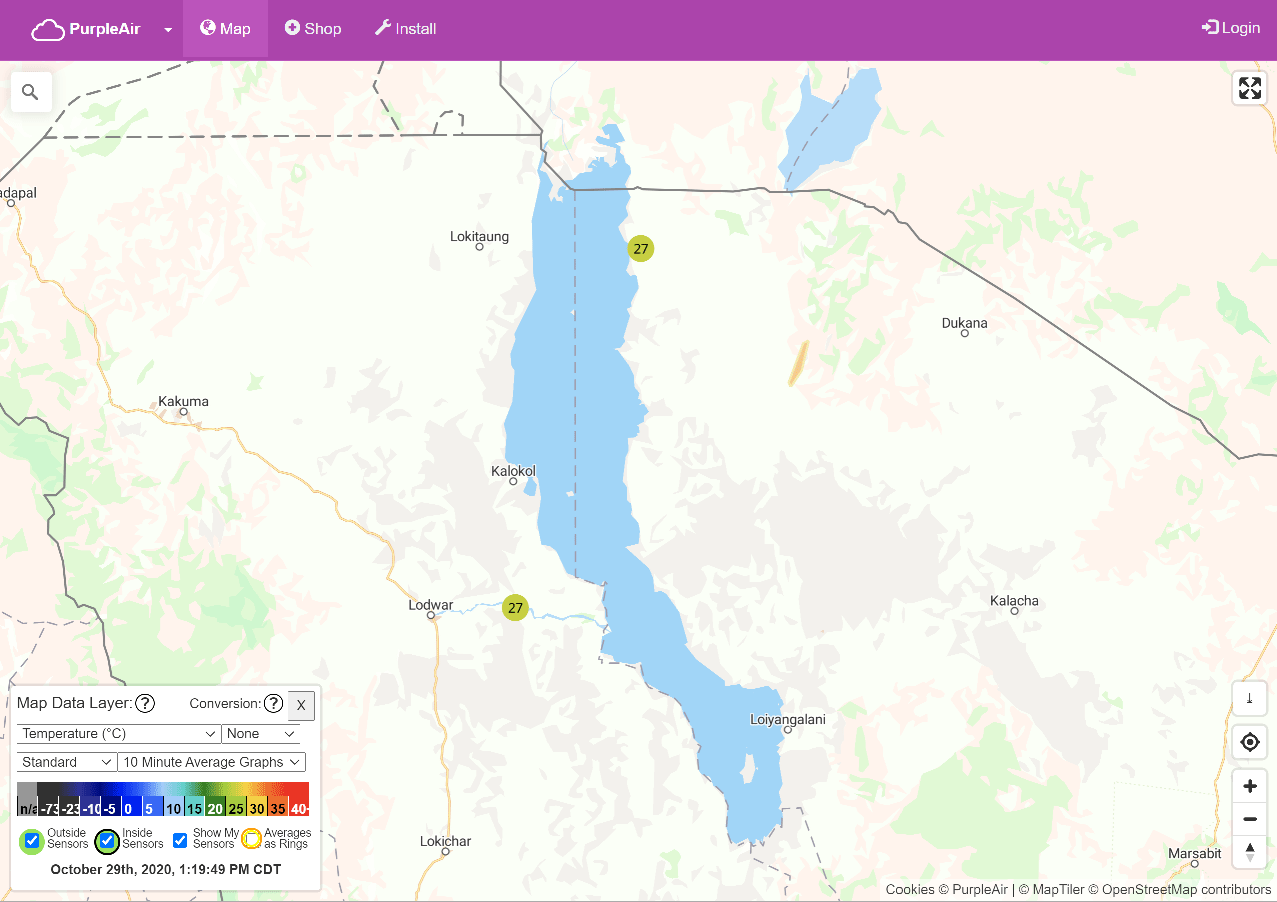Select the sensor marker near Lodwar
Viewport: 1277px width, 902px height.
tap(515, 607)
